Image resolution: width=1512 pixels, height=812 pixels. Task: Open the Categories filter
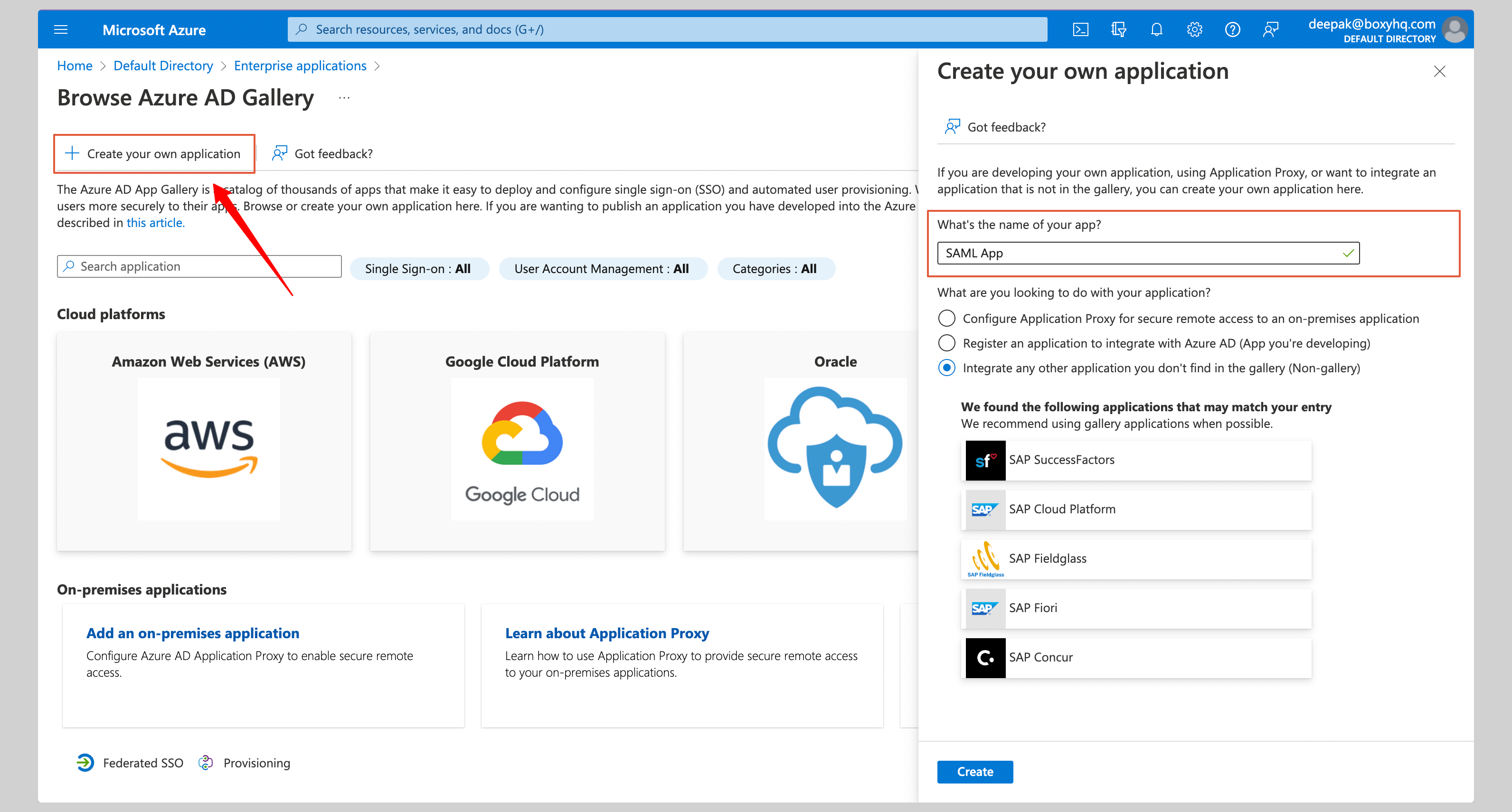tap(775, 268)
